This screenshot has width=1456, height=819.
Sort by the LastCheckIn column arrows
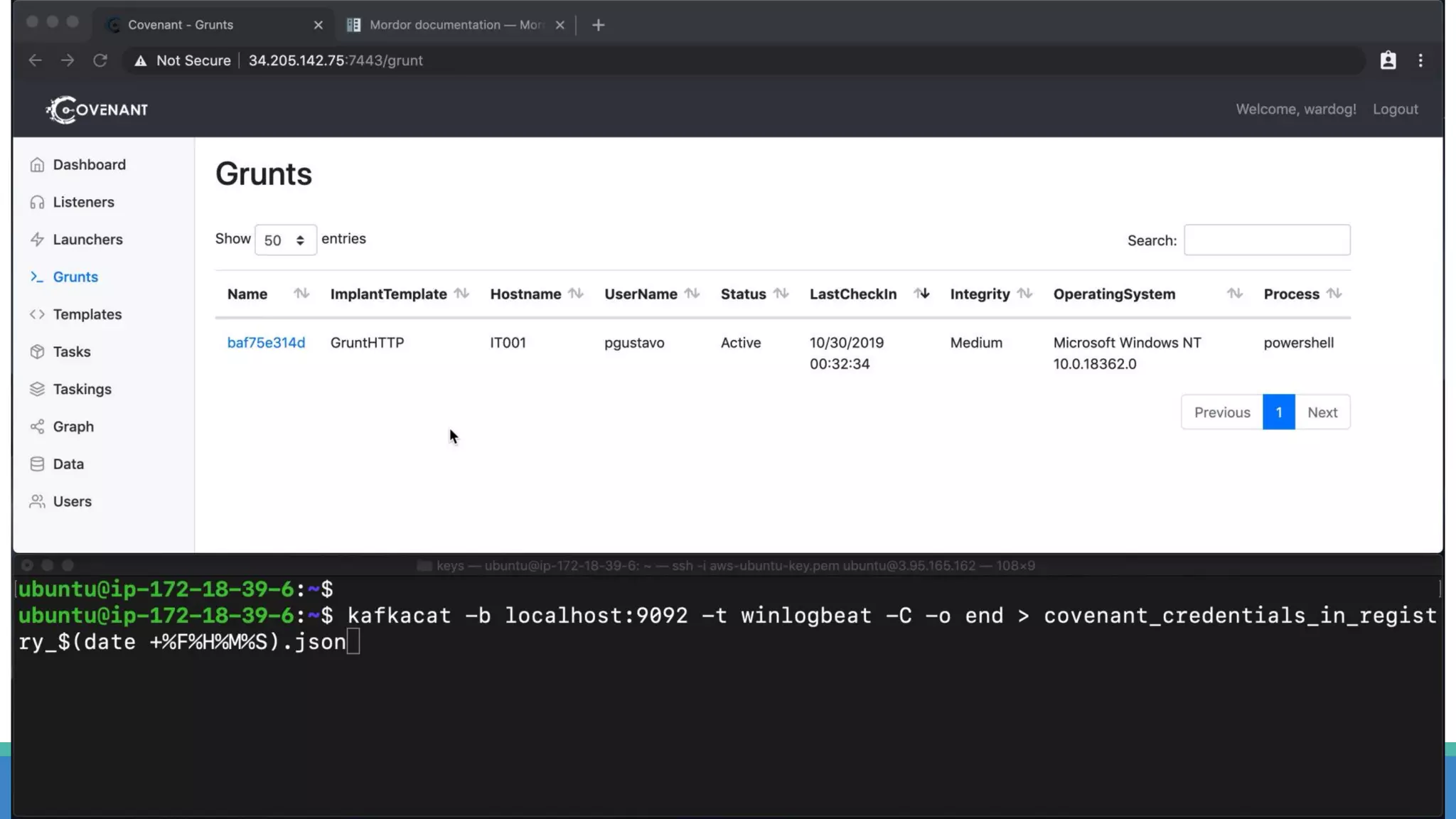click(921, 294)
